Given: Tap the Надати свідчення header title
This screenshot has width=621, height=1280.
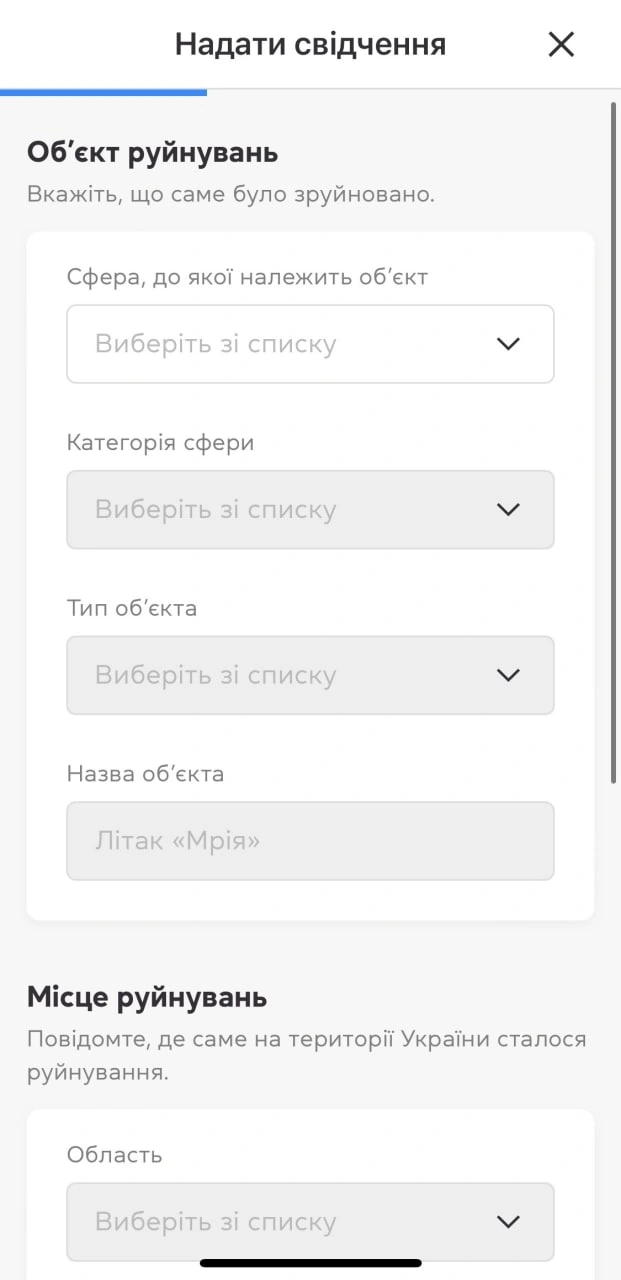Looking at the screenshot, I should click(310, 44).
